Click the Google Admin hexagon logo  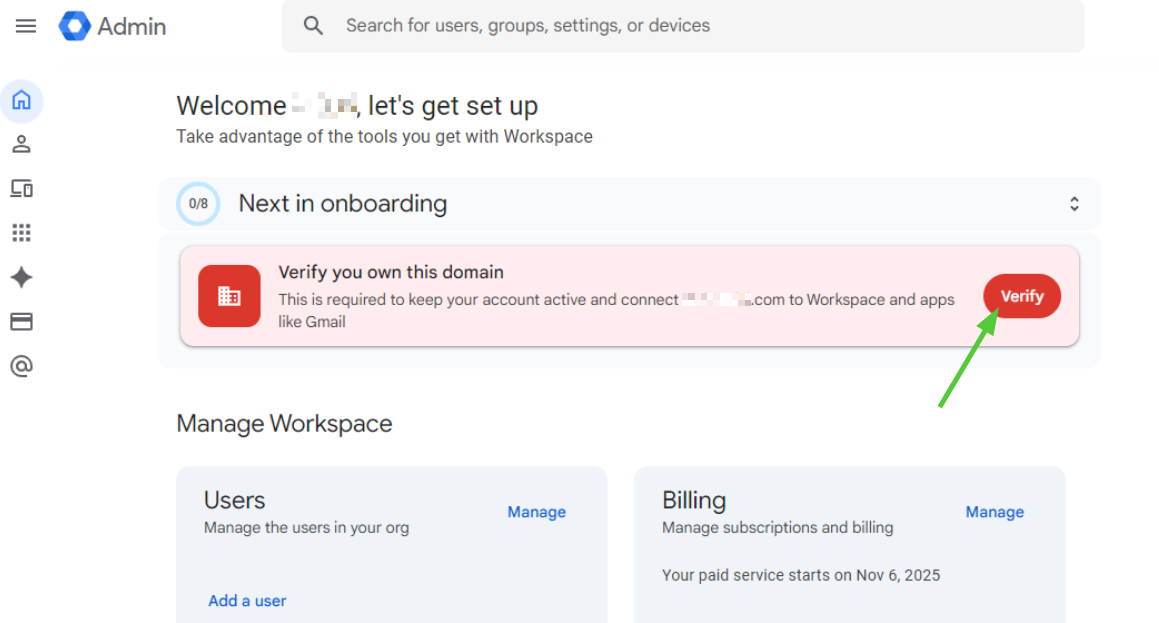[x=75, y=26]
